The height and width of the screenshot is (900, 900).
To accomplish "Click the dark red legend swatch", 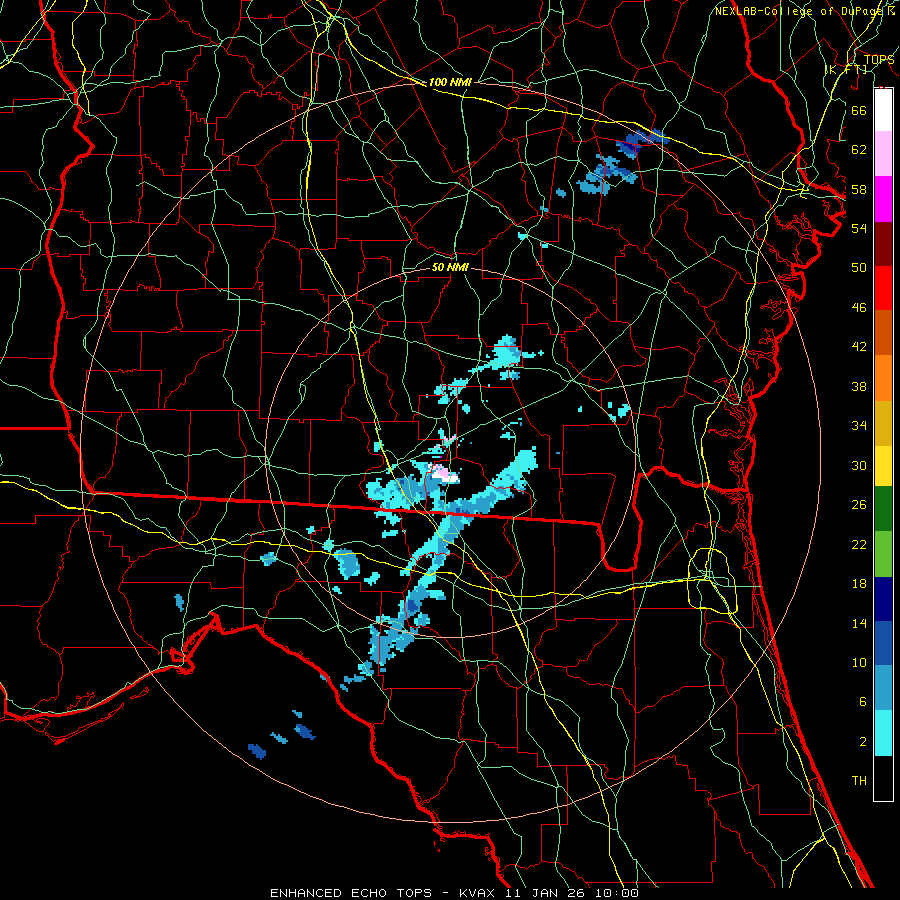I will [x=883, y=243].
